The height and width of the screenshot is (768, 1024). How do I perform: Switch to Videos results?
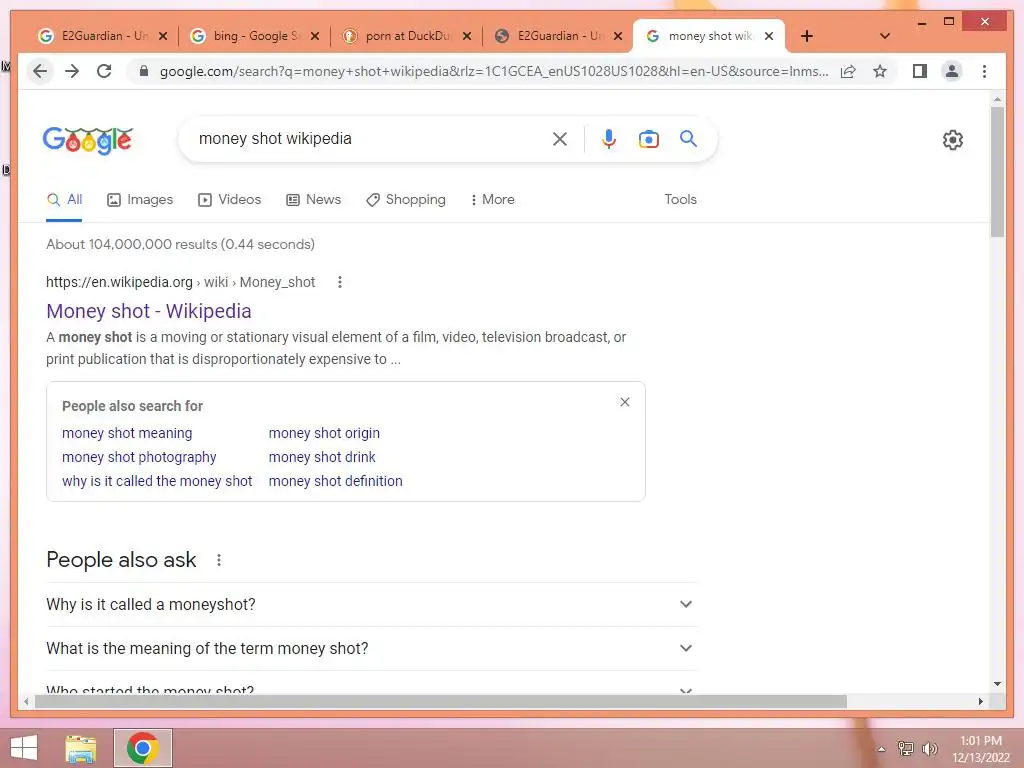[229, 200]
